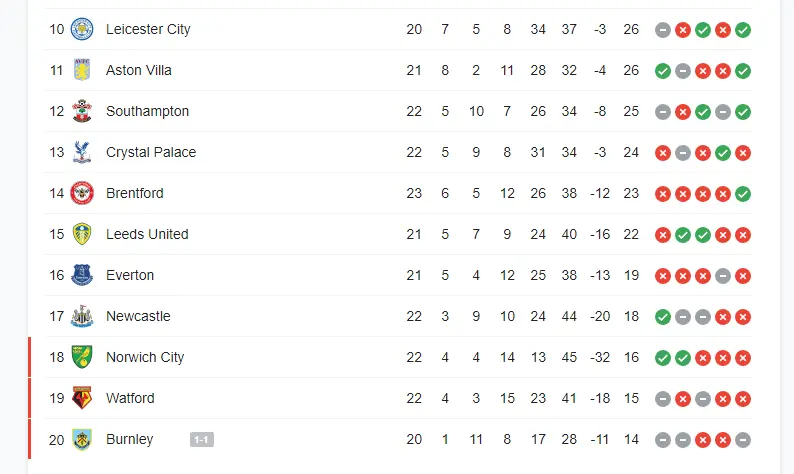Open the Burnley 1-1 live score badge

pos(202,440)
